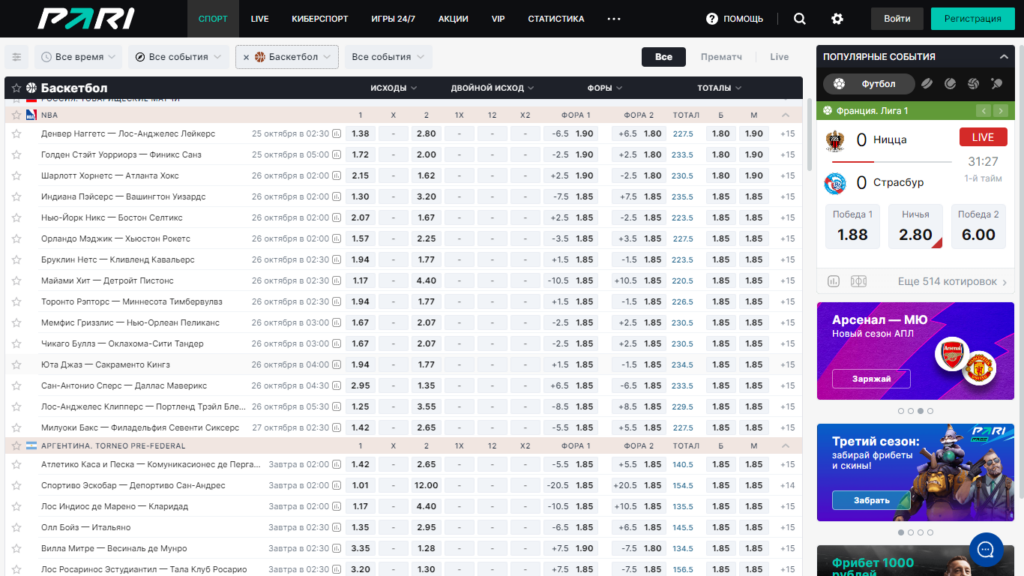The height and width of the screenshot is (576, 1024).
Task: Go to previous popular event arrow
Action: (x=984, y=111)
